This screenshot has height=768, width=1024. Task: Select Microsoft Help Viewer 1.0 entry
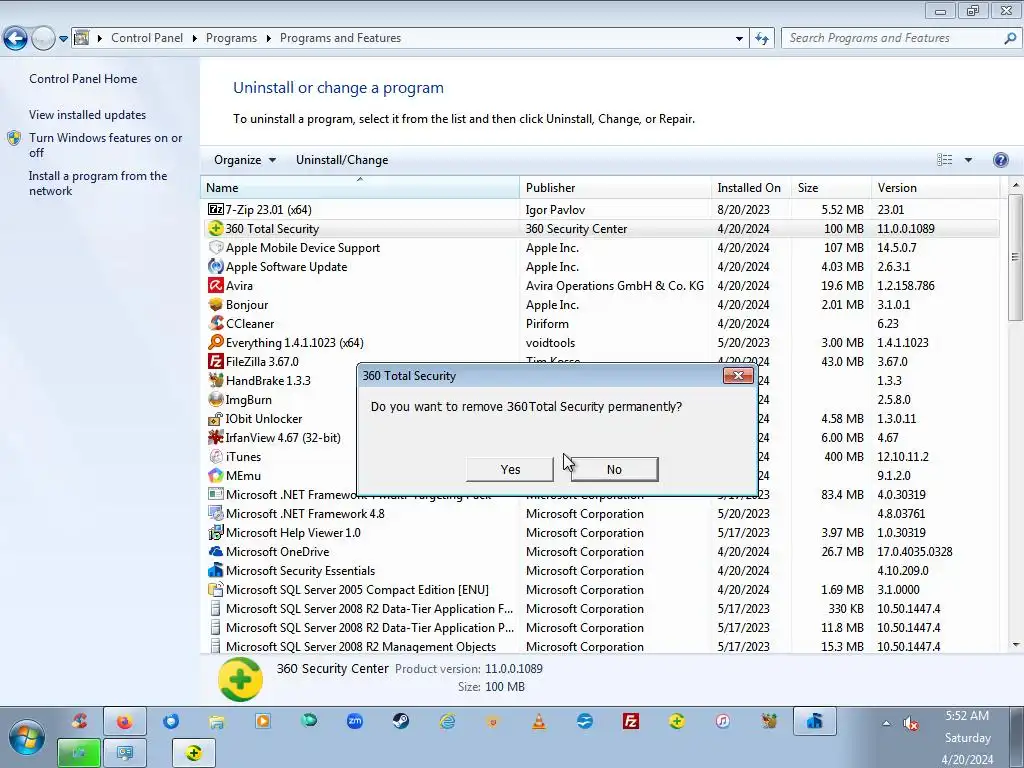pyautogui.click(x=293, y=533)
